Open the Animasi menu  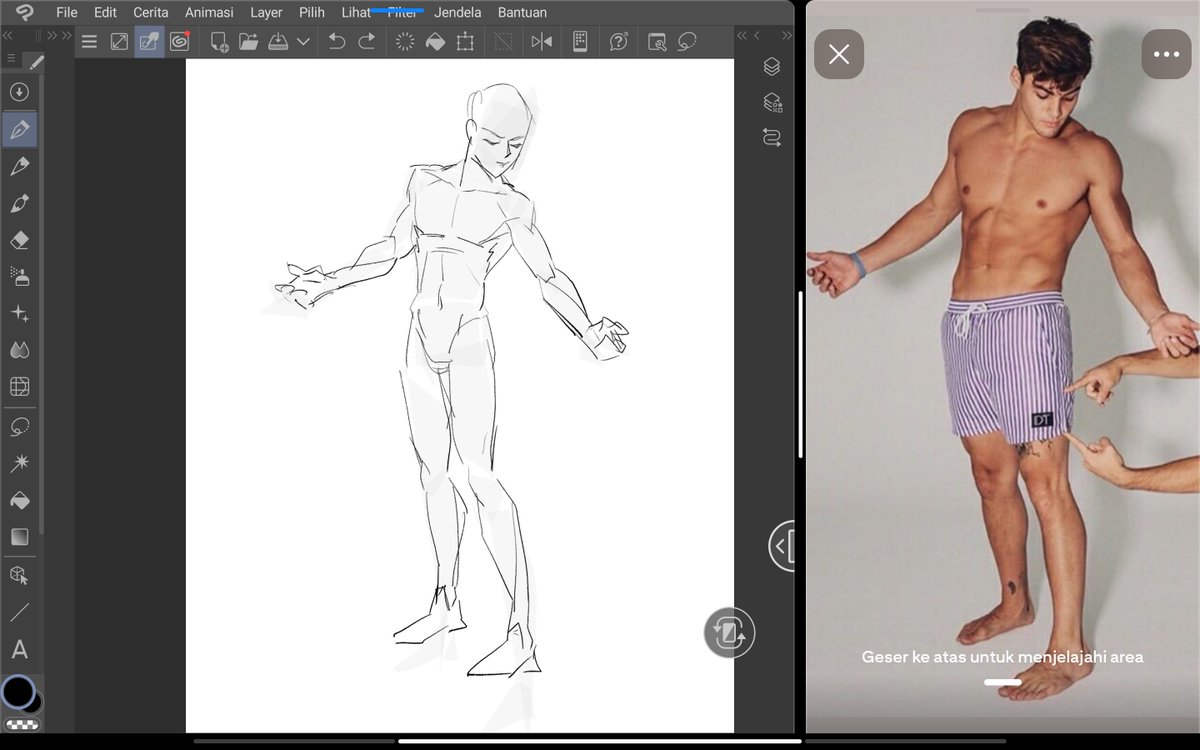[209, 13]
